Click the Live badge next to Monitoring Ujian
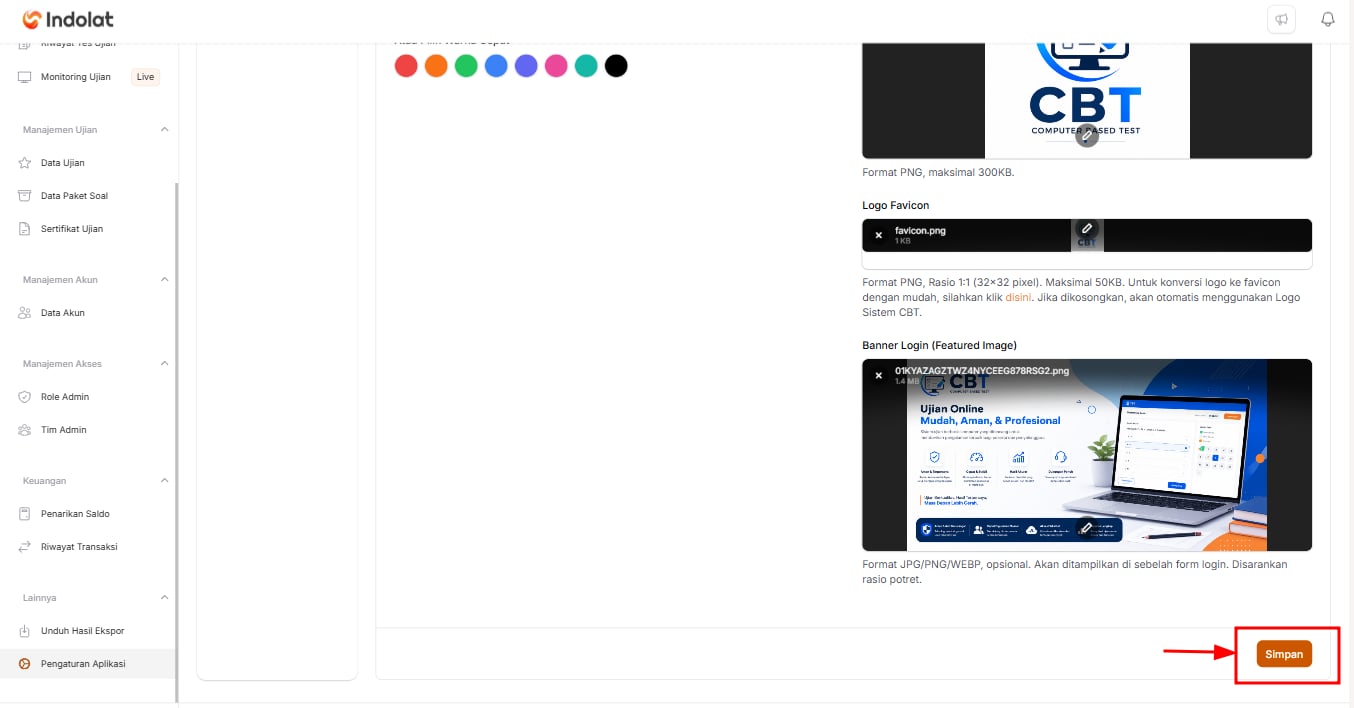Viewport: 1354px width, 708px height. [x=146, y=77]
